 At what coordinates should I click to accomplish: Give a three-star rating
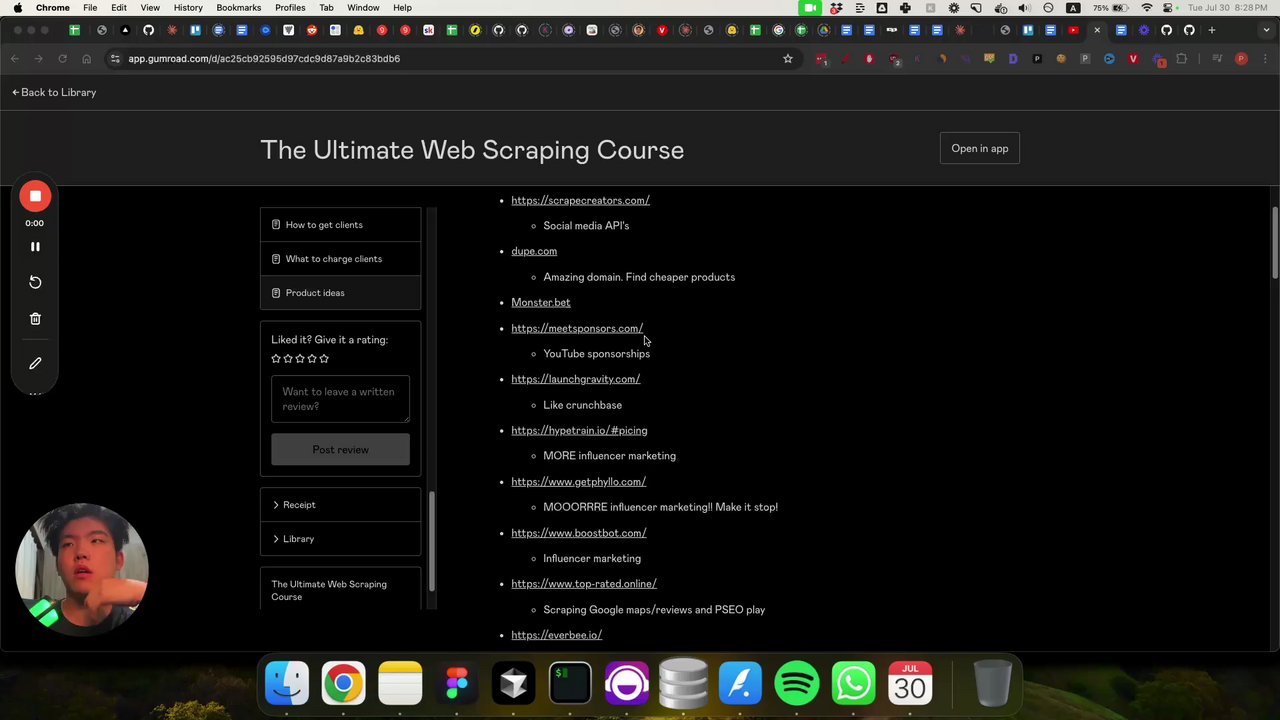pyautogui.click(x=300, y=359)
